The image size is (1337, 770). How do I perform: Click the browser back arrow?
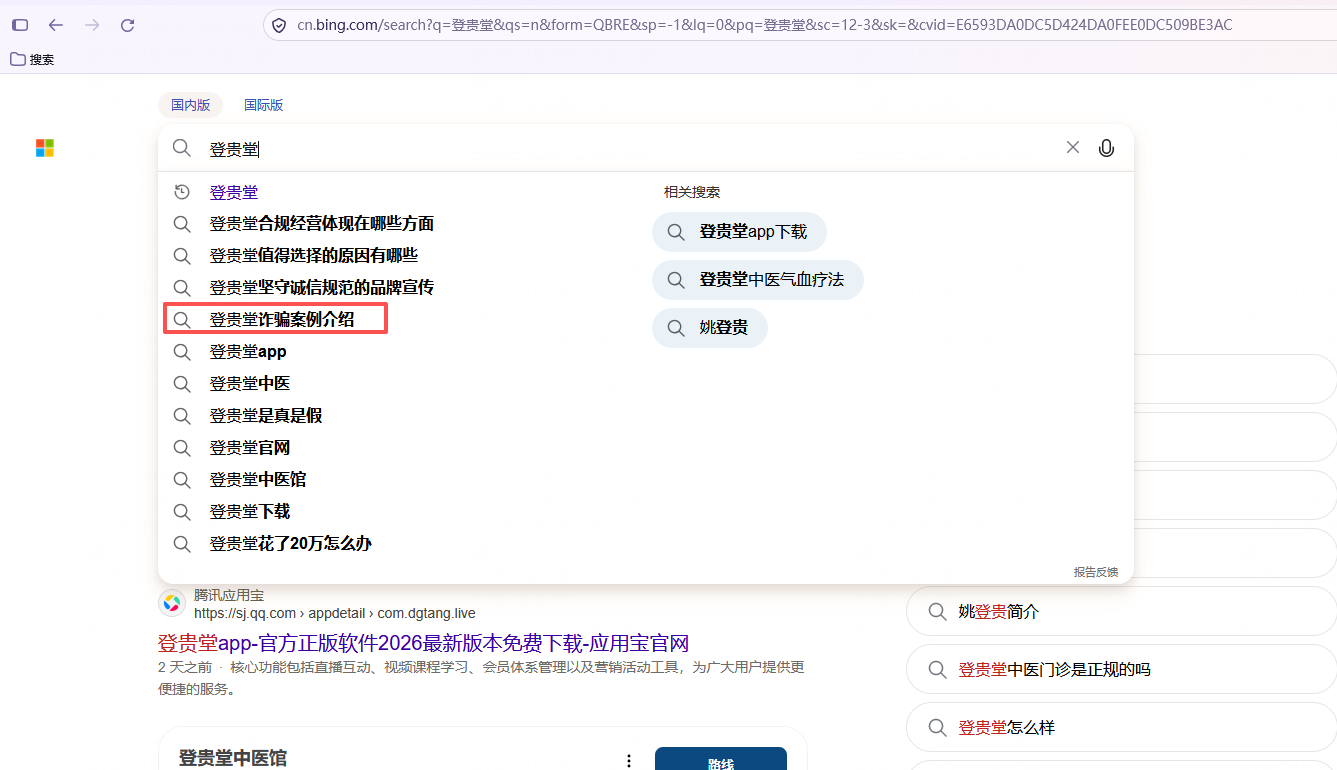coord(56,25)
